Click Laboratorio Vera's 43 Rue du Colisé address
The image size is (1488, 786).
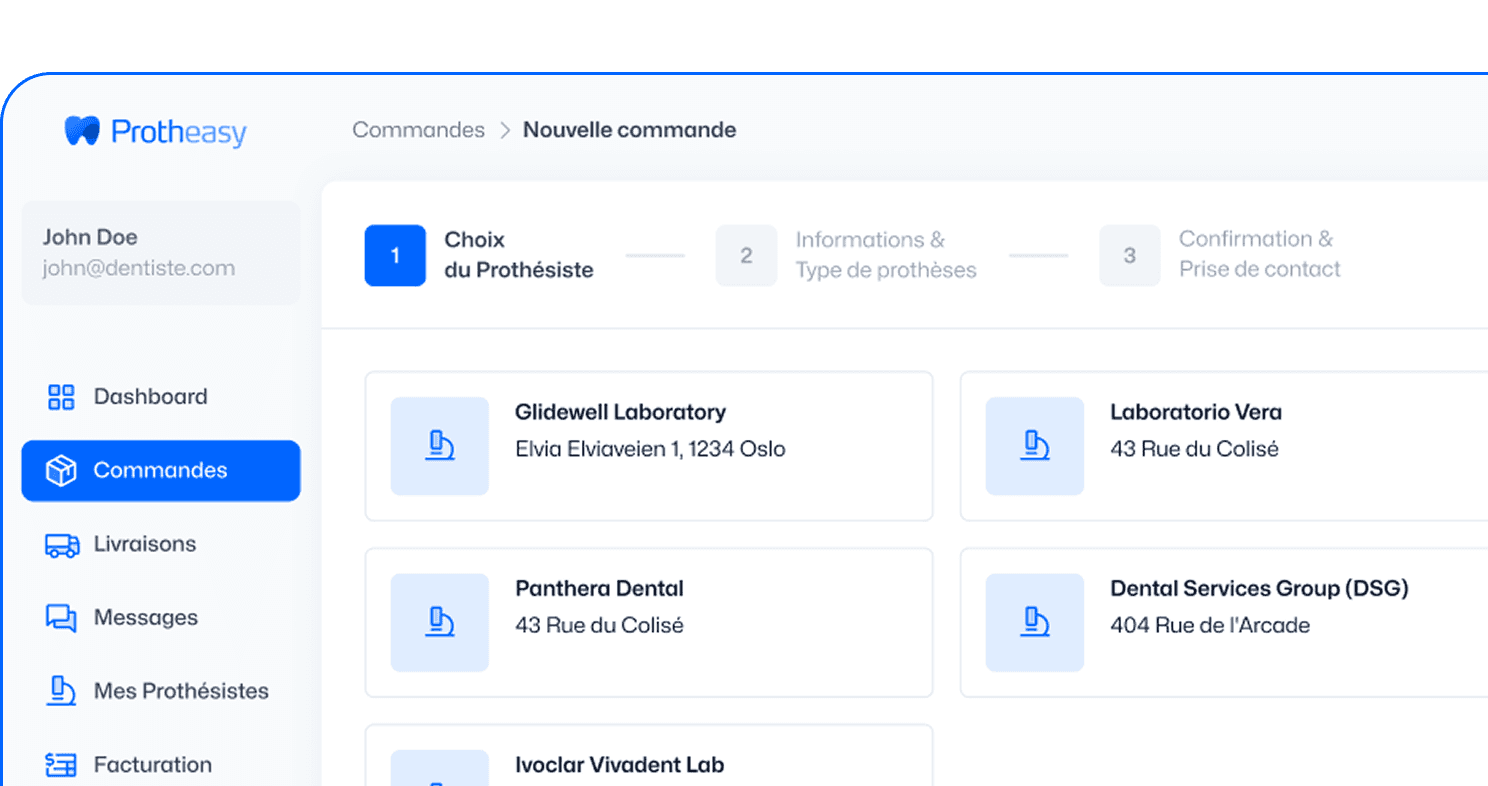click(x=1194, y=449)
